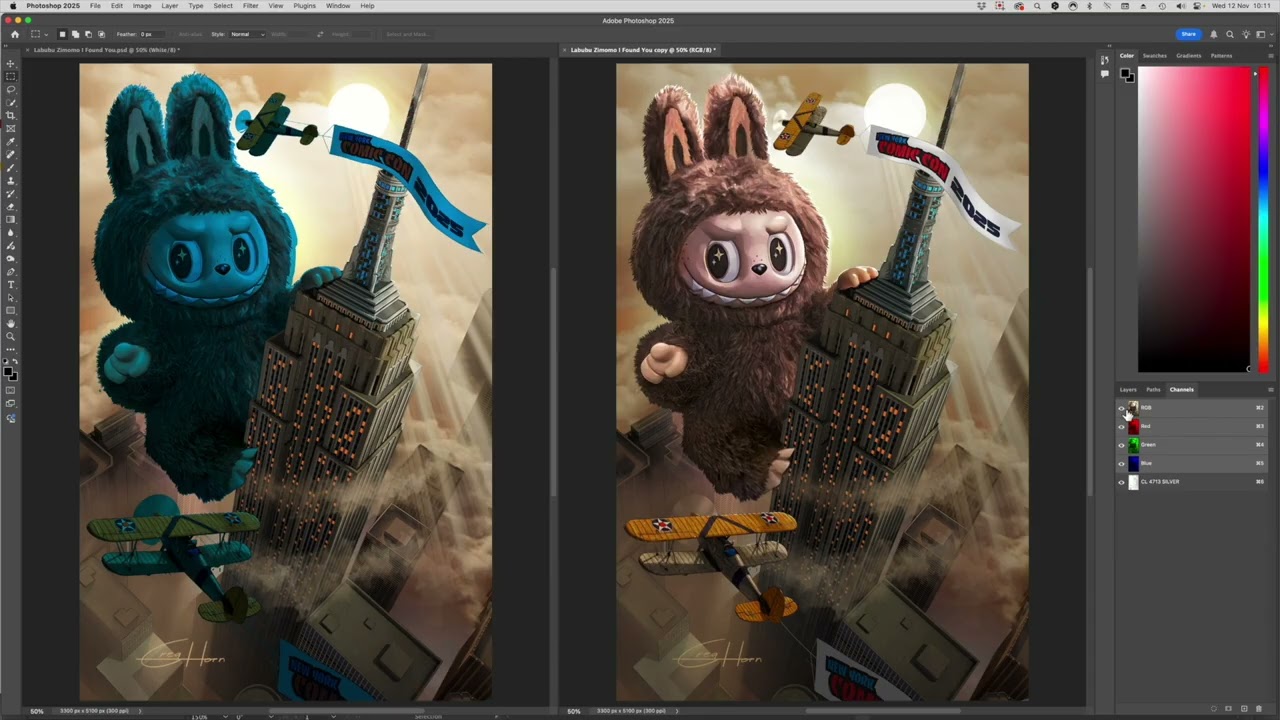Click the hue spectrum slider
The height and width of the screenshot is (720, 1280).
[x=1264, y=220]
